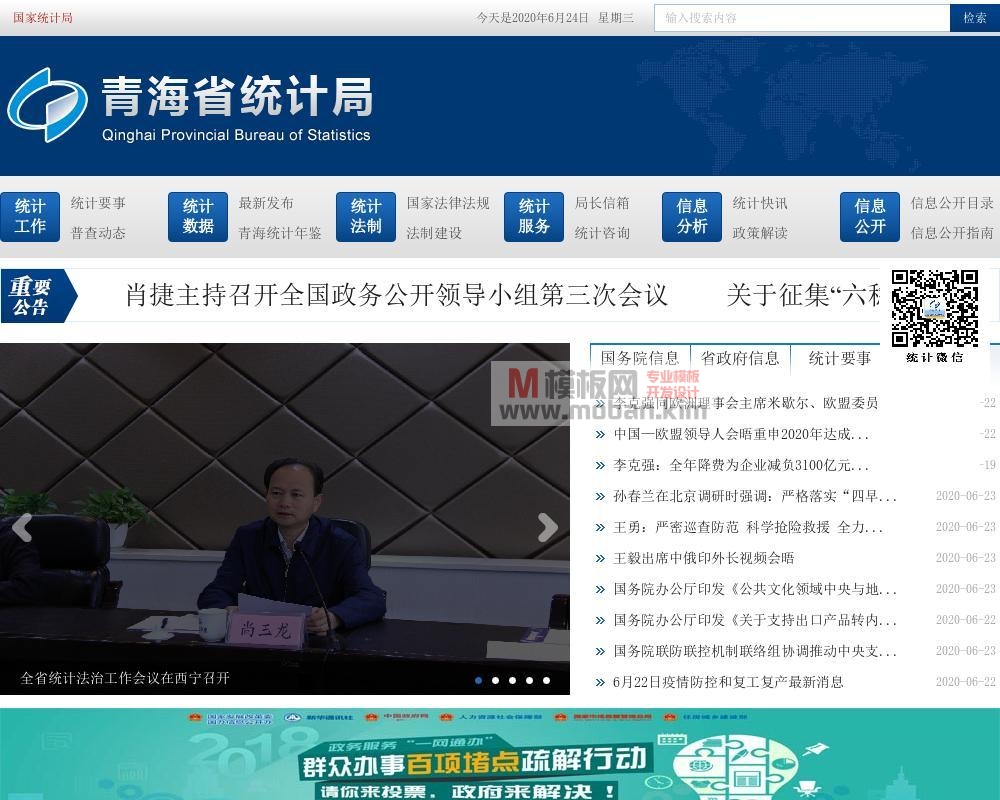This screenshot has width=1000, height=800.
Task: Click arrow bullet beside 中国—欧盟领导人会晤 item
Action: tap(599, 435)
